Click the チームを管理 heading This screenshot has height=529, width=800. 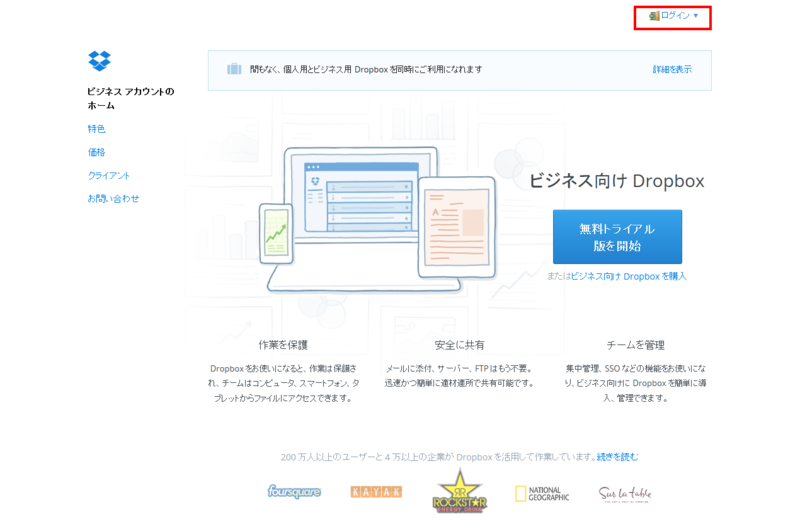636,345
